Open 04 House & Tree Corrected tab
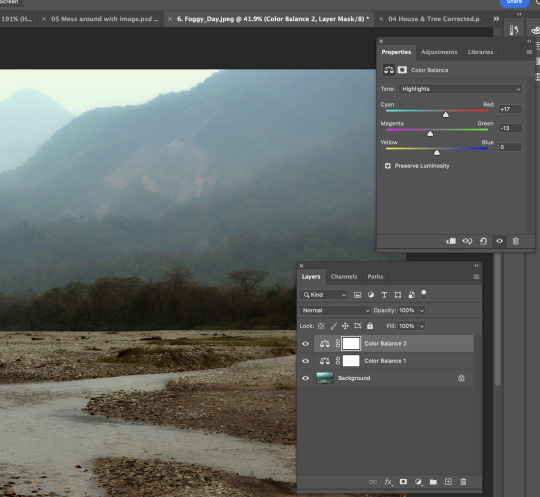Viewport: 540px width, 497px height. 434,19
